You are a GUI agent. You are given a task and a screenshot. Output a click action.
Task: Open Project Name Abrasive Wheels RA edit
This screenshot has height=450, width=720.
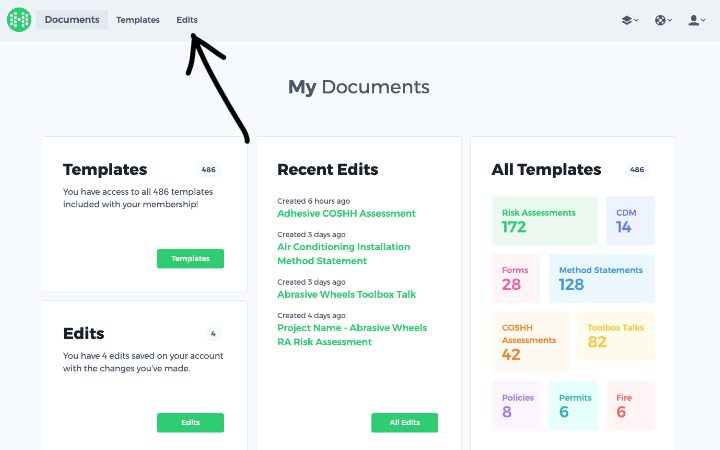pos(352,335)
